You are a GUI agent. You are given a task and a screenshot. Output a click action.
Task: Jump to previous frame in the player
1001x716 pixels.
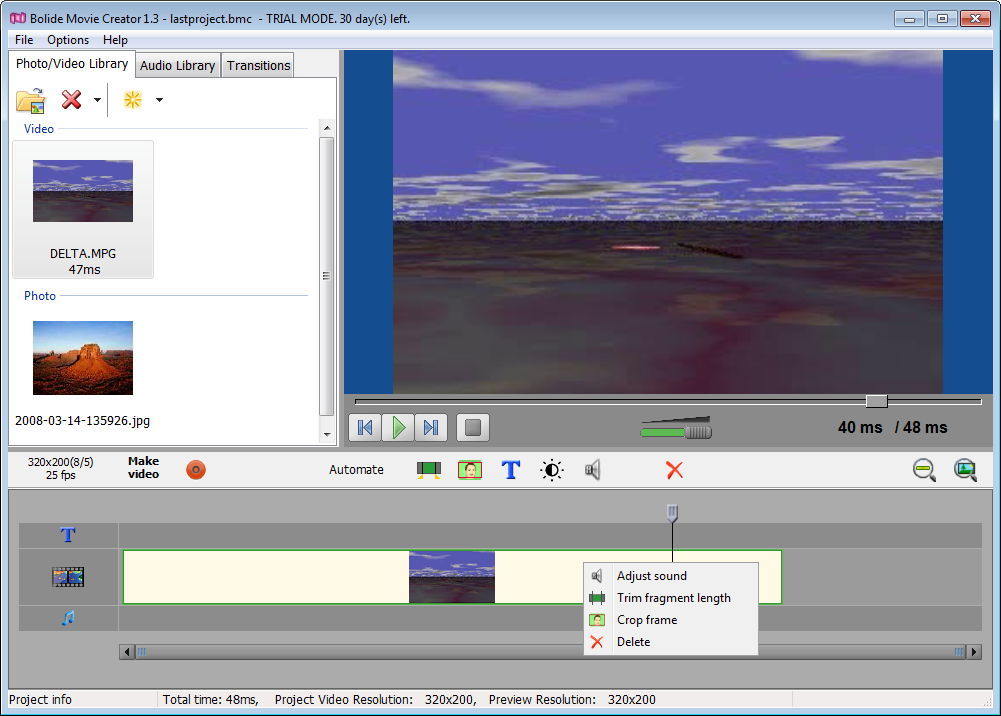click(x=365, y=428)
